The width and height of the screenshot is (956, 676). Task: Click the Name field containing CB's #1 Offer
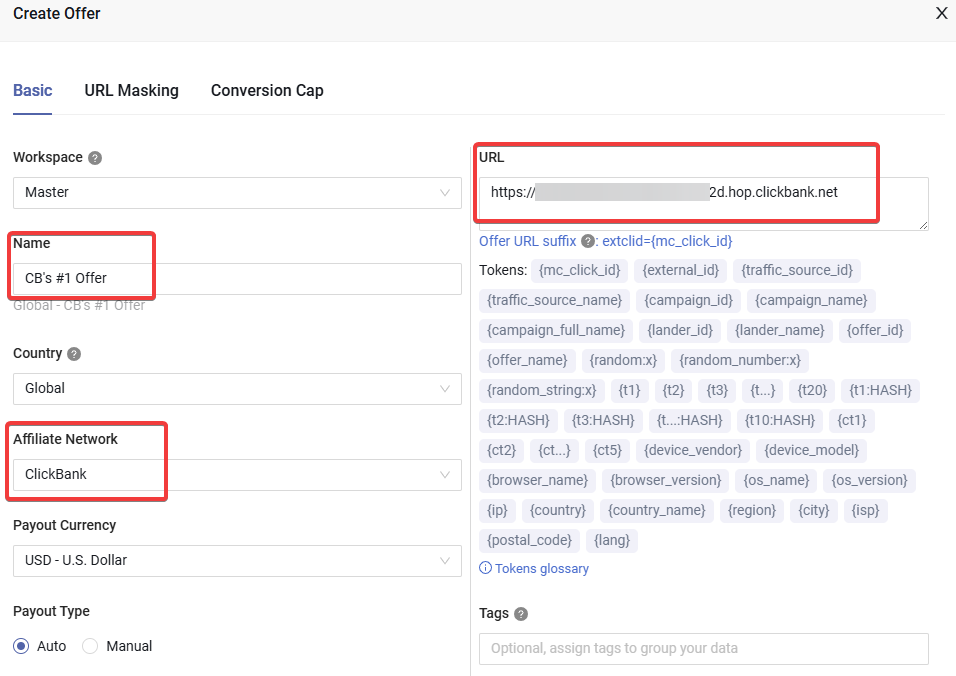pos(237,279)
